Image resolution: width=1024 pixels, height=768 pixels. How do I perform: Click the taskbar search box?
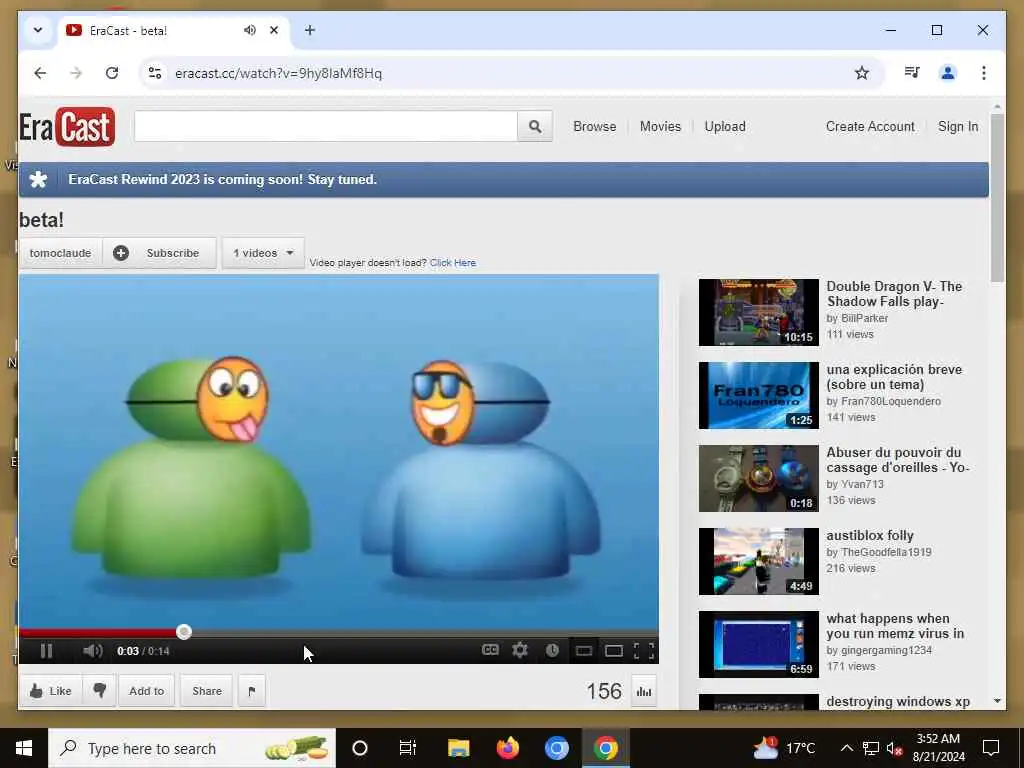tap(192, 748)
